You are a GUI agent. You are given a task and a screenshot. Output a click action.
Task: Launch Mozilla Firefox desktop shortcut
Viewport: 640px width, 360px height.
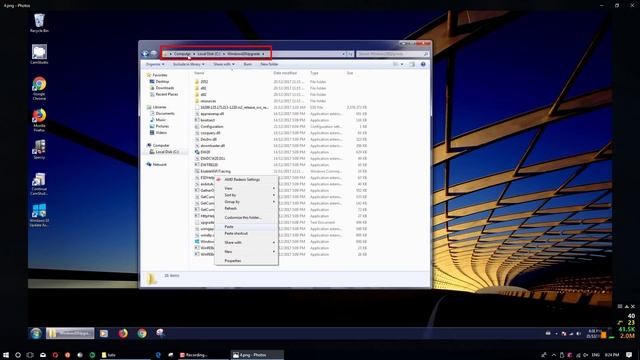39,120
